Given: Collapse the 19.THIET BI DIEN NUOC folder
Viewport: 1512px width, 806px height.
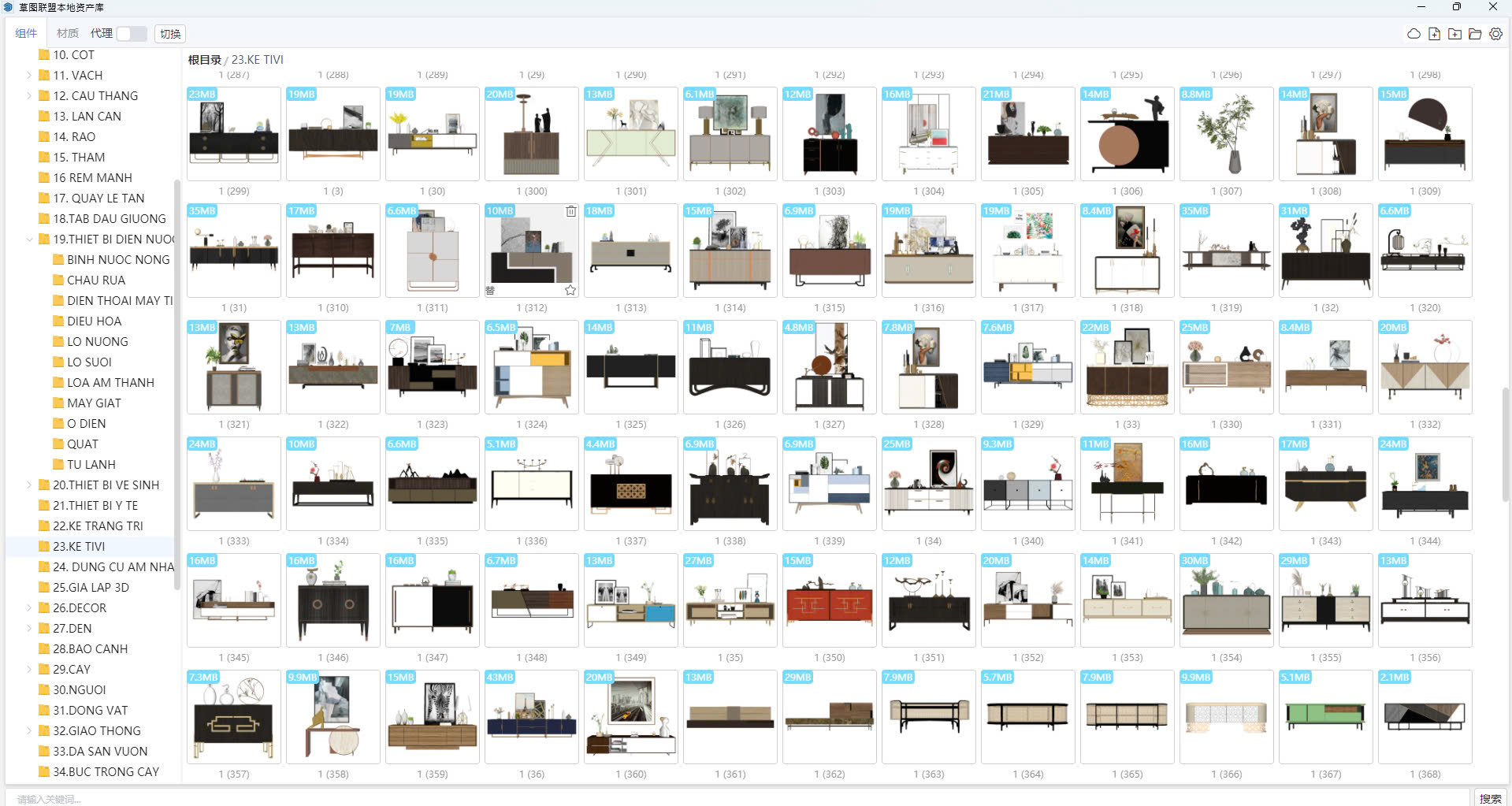Looking at the screenshot, I should click(x=29, y=240).
